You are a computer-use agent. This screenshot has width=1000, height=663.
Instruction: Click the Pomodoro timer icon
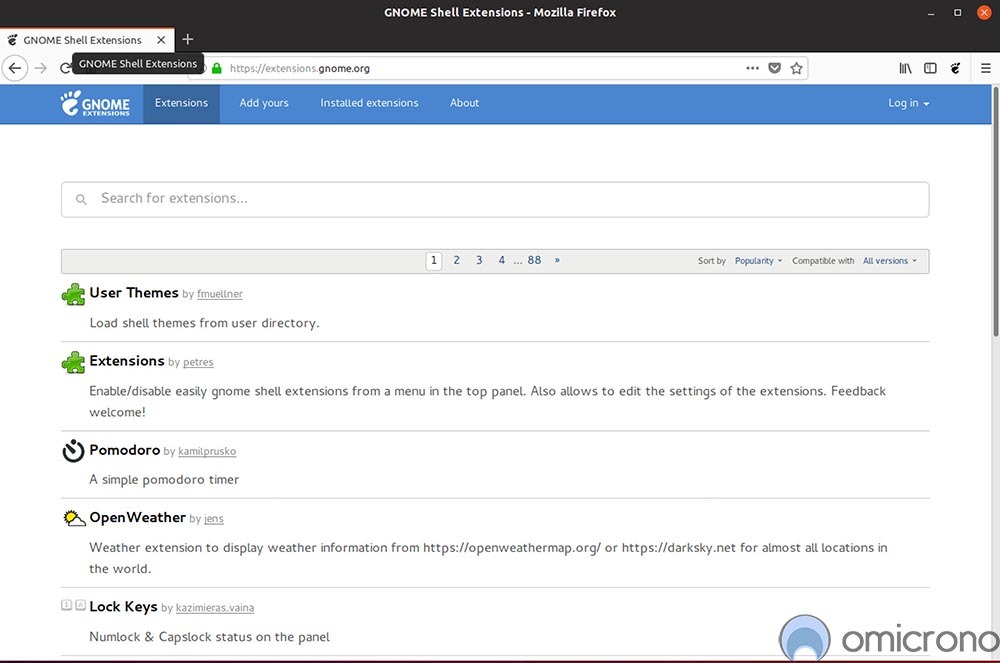click(73, 451)
